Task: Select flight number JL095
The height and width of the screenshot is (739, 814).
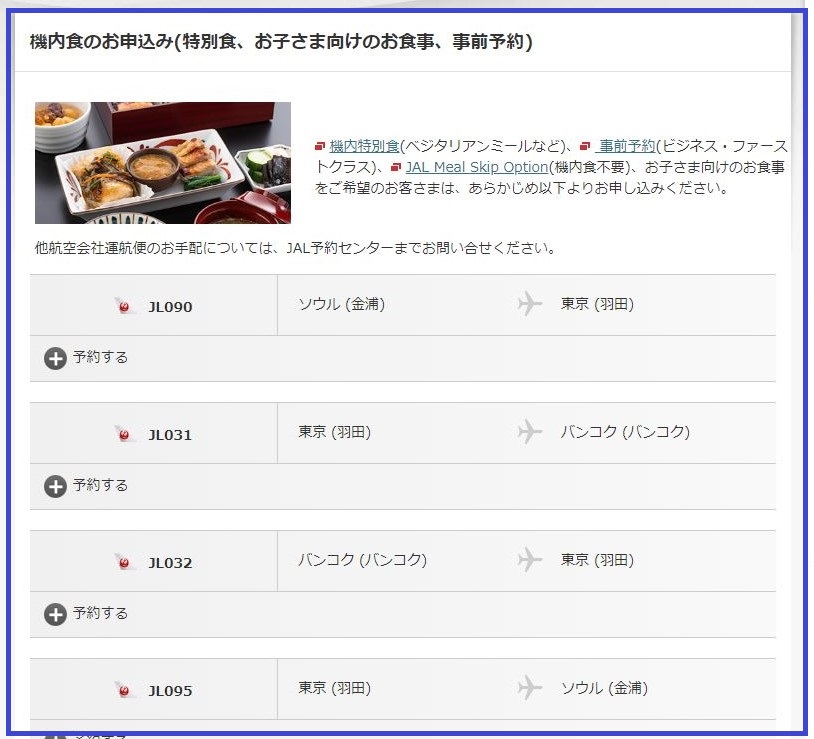Action: click(x=170, y=692)
